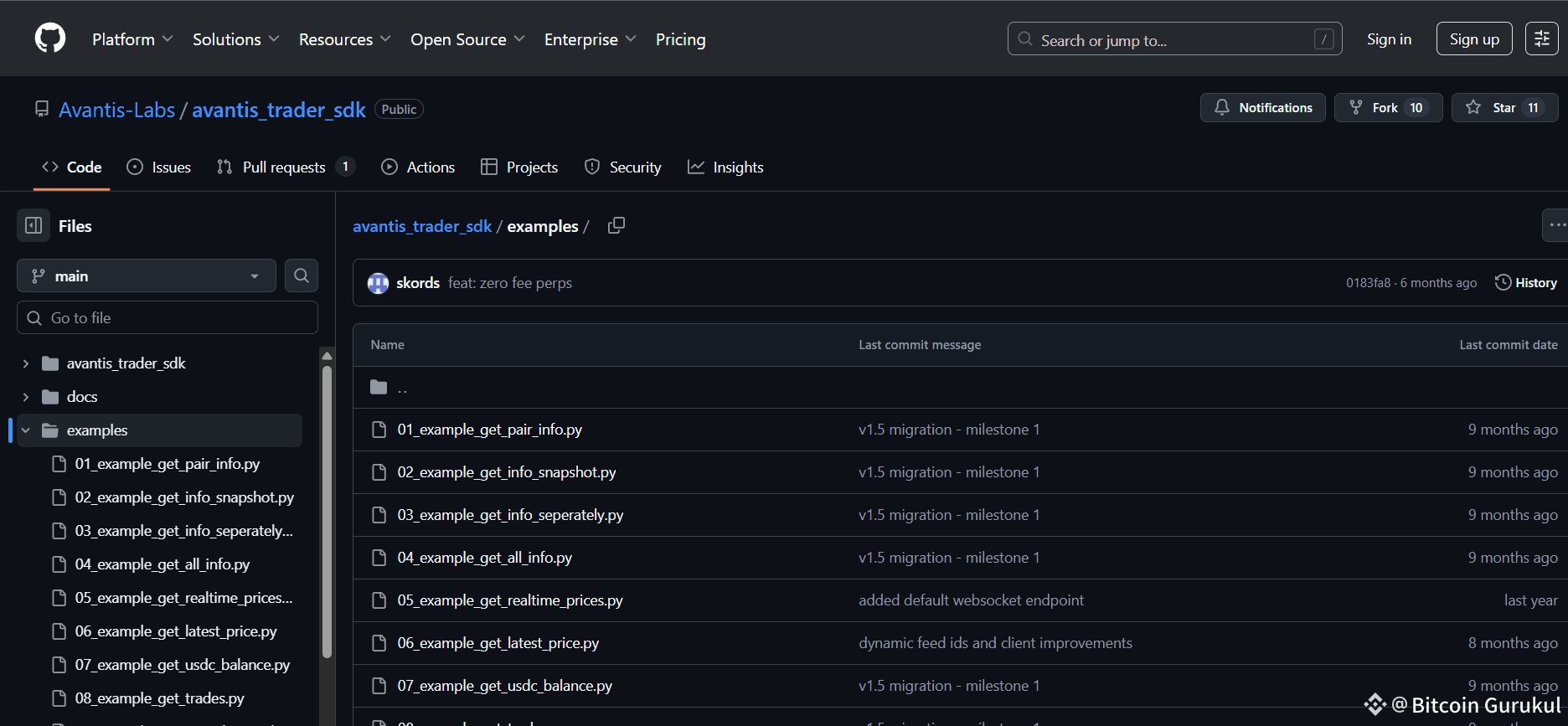Open the main branch dropdown
The width and height of the screenshot is (1568, 726).
147,276
